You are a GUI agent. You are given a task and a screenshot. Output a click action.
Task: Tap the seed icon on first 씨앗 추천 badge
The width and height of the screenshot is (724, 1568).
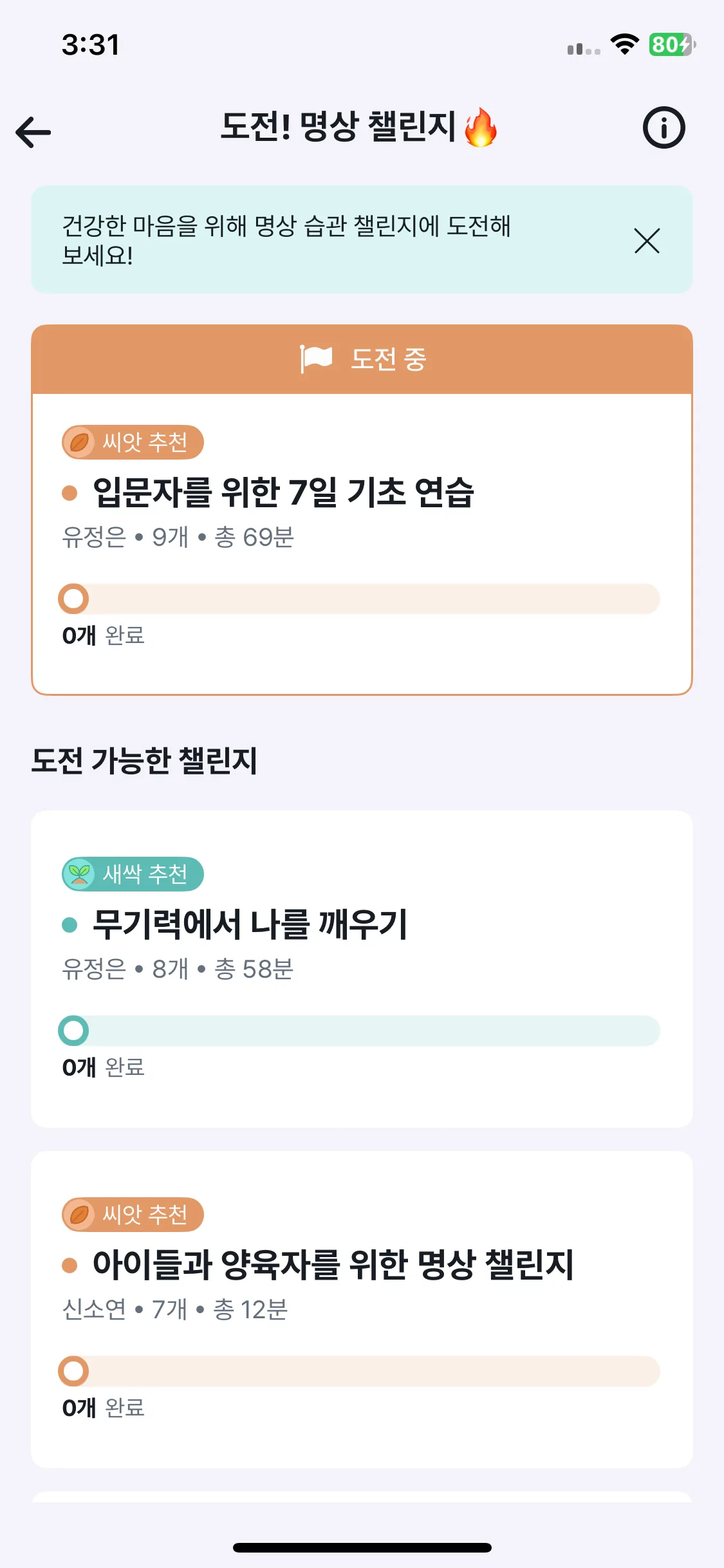[79, 442]
